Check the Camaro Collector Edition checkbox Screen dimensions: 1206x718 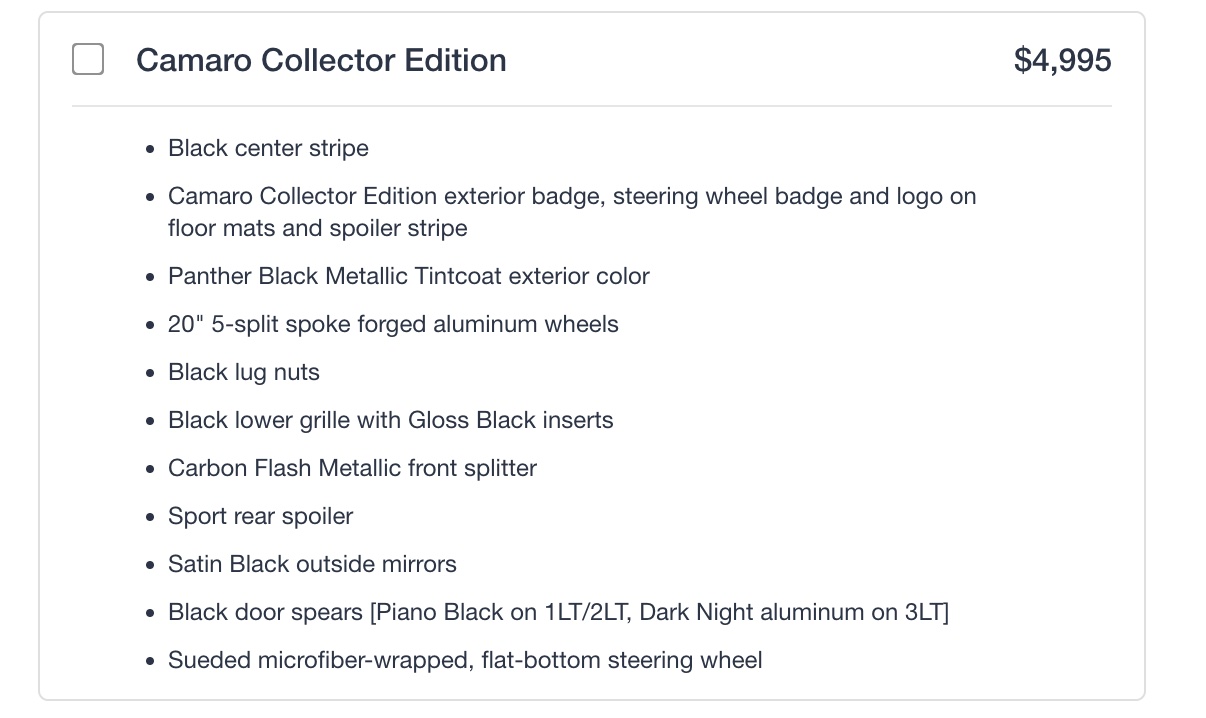tap(88, 60)
